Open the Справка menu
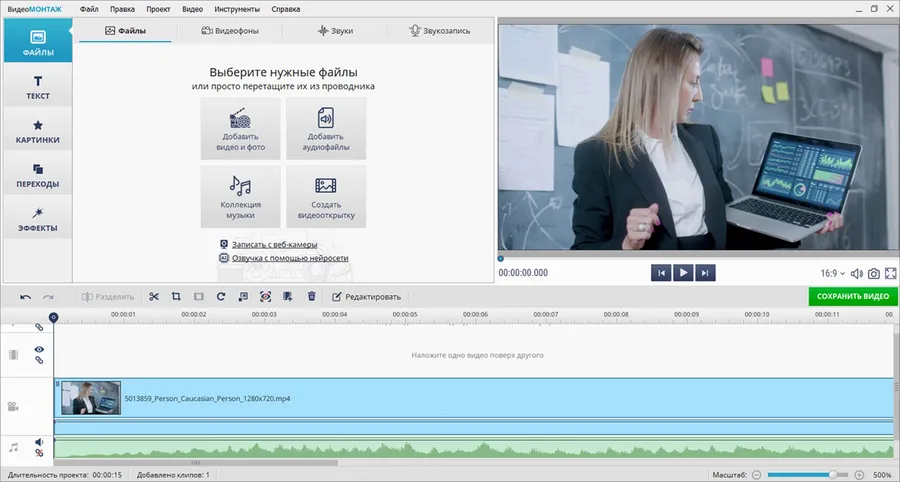The width and height of the screenshot is (900, 482). [285, 9]
